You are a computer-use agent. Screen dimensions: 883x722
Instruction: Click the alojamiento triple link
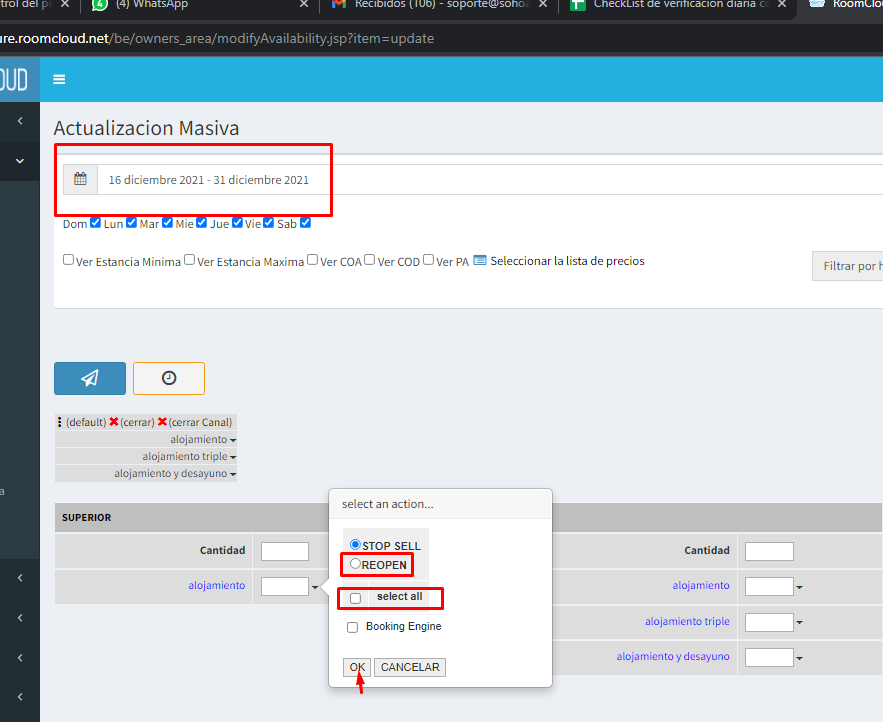(x=687, y=621)
